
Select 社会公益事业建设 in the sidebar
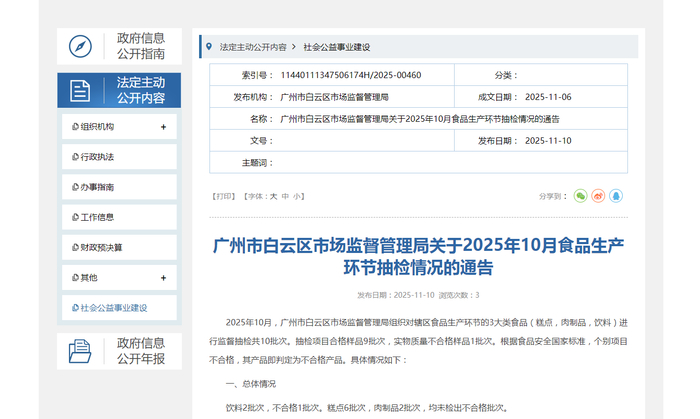pyautogui.click(x=113, y=307)
